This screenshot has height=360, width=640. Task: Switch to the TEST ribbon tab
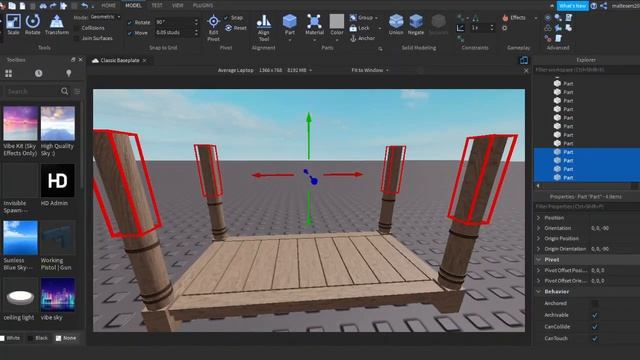157,5
